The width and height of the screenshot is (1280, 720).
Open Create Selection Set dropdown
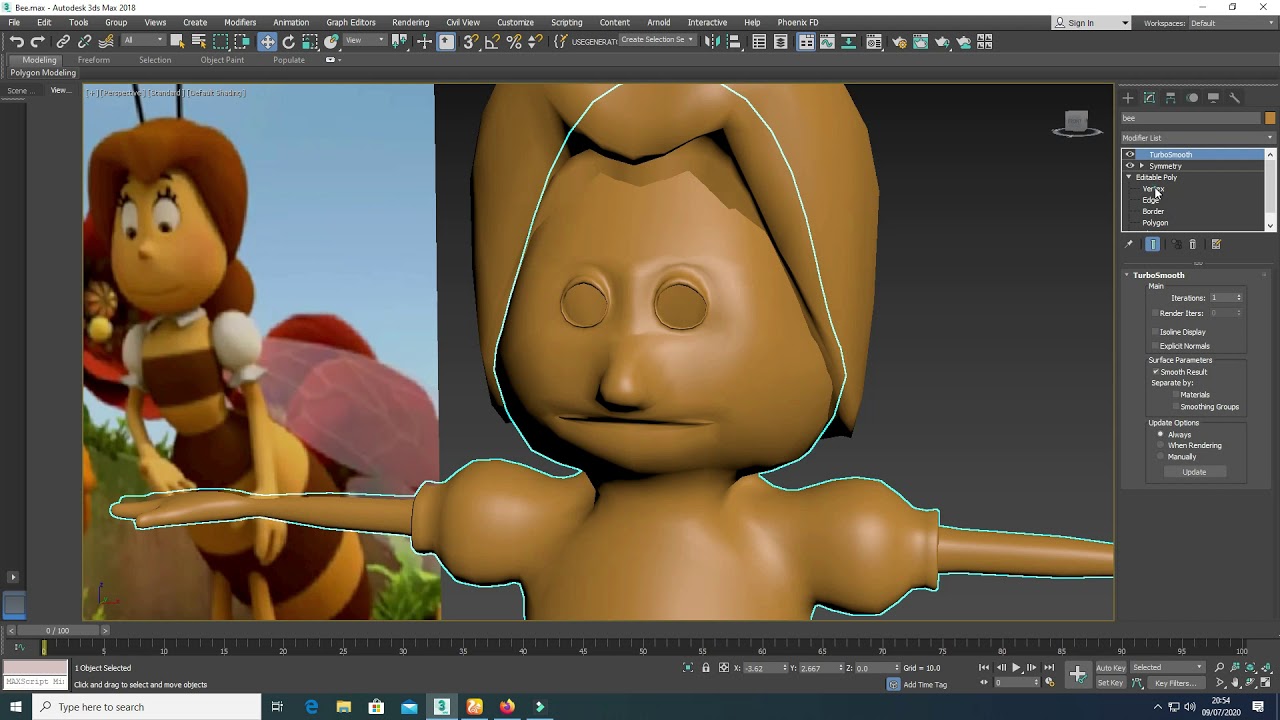pyautogui.click(x=657, y=40)
